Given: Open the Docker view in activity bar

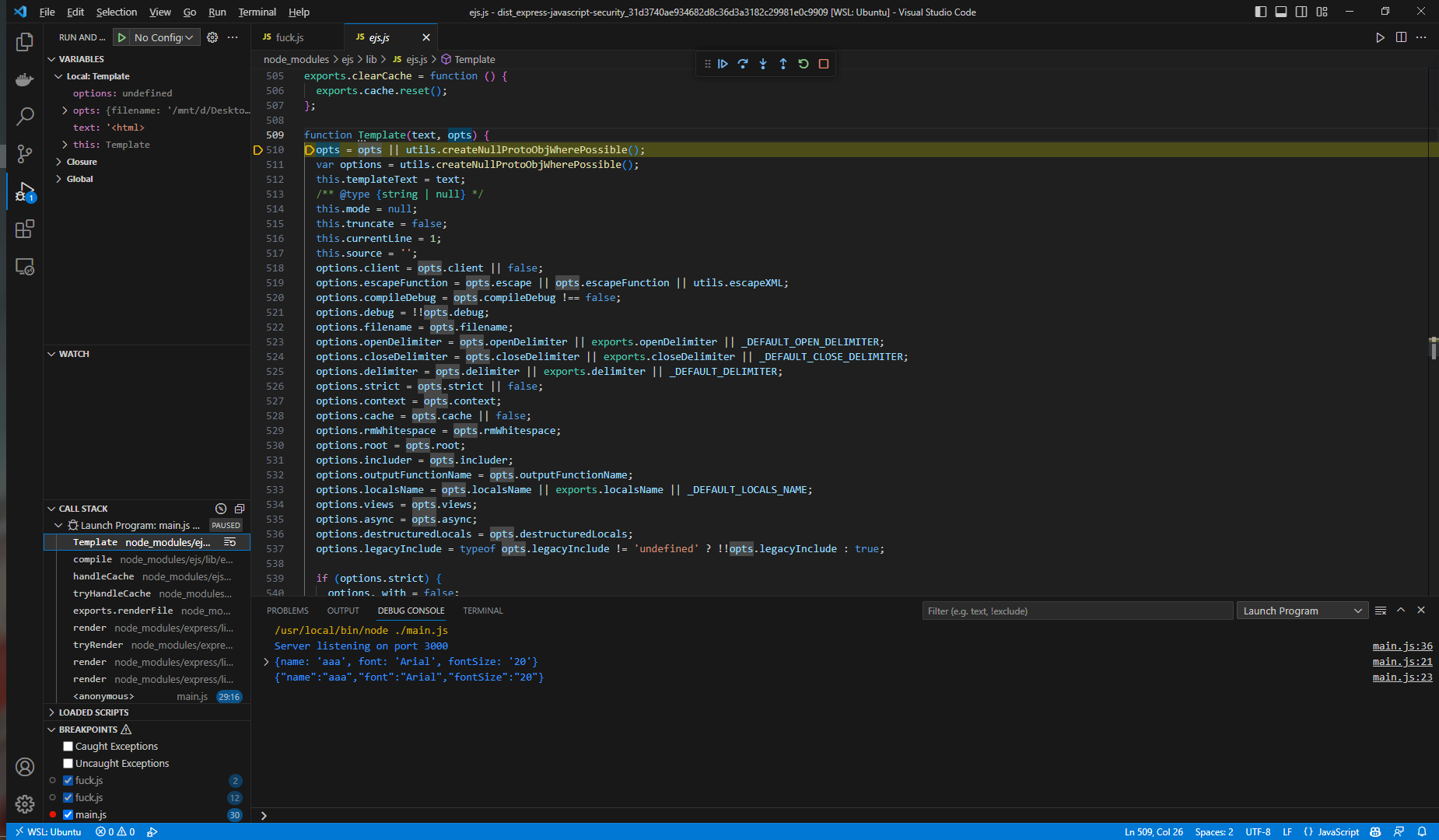Looking at the screenshot, I should [25, 79].
